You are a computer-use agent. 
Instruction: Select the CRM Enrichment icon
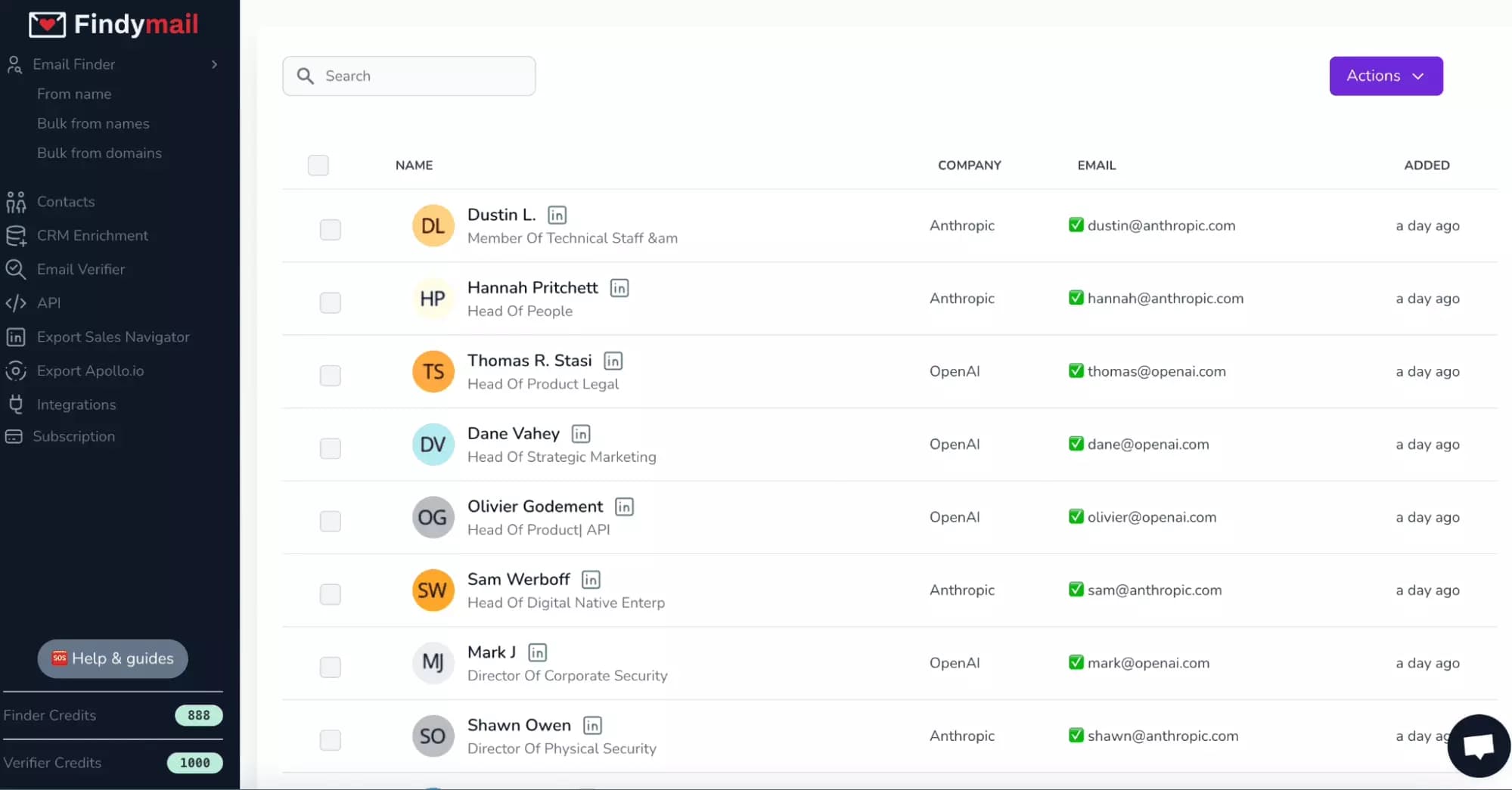[16, 235]
